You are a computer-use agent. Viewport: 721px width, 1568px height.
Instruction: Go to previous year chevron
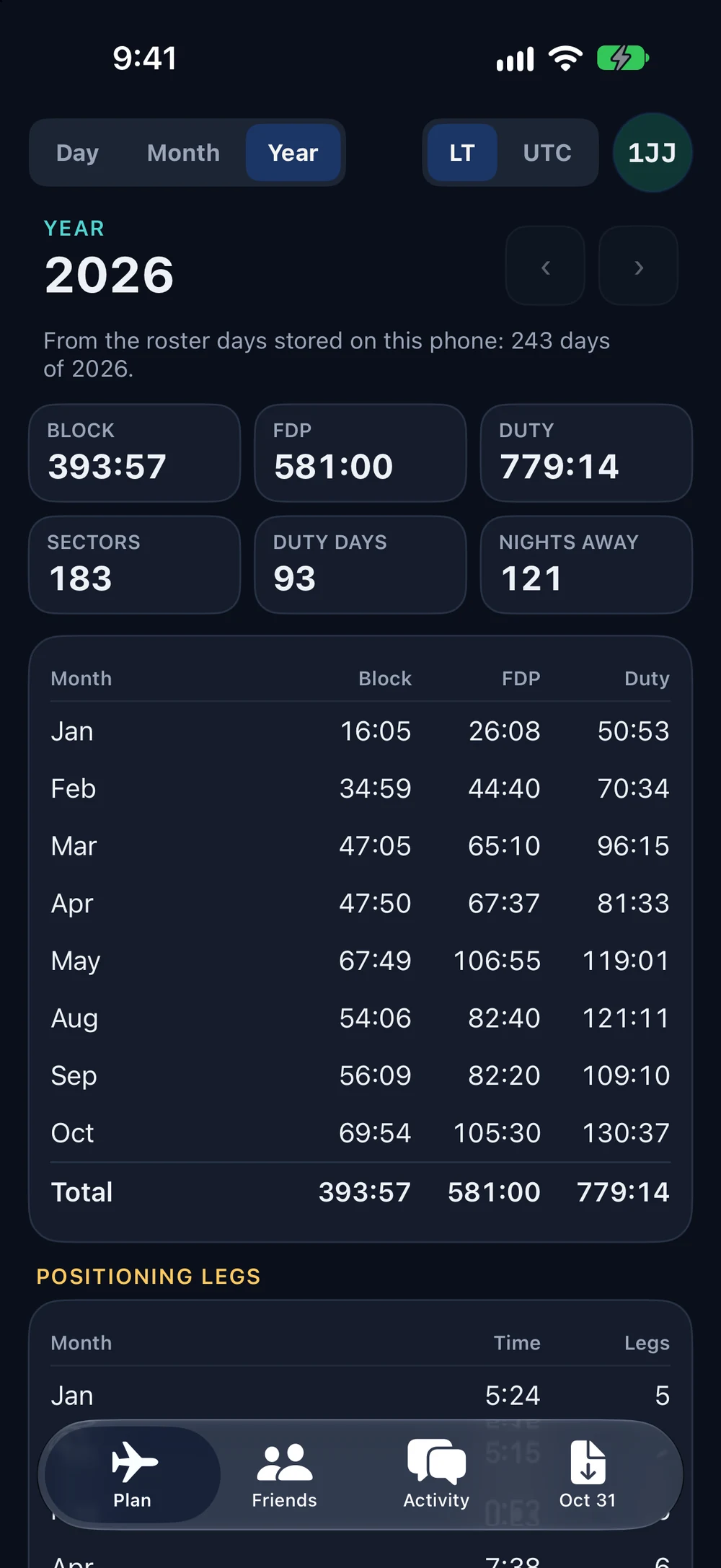(545, 266)
